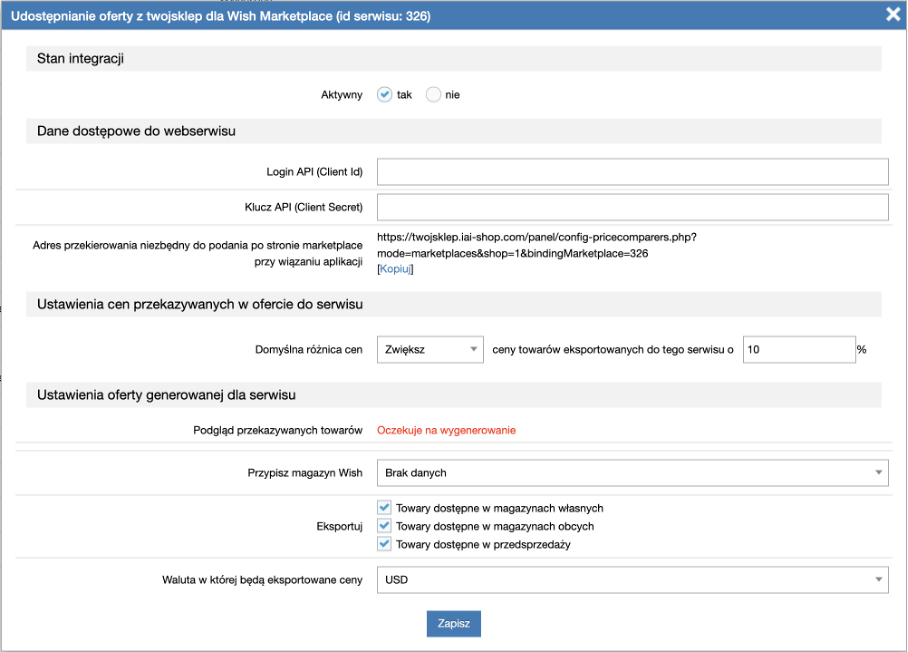This screenshot has height=652, width=908.
Task: Click 'Ustawienia oferty generowanej dla serwisu' header
Action: pyautogui.click(x=166, y=395)
